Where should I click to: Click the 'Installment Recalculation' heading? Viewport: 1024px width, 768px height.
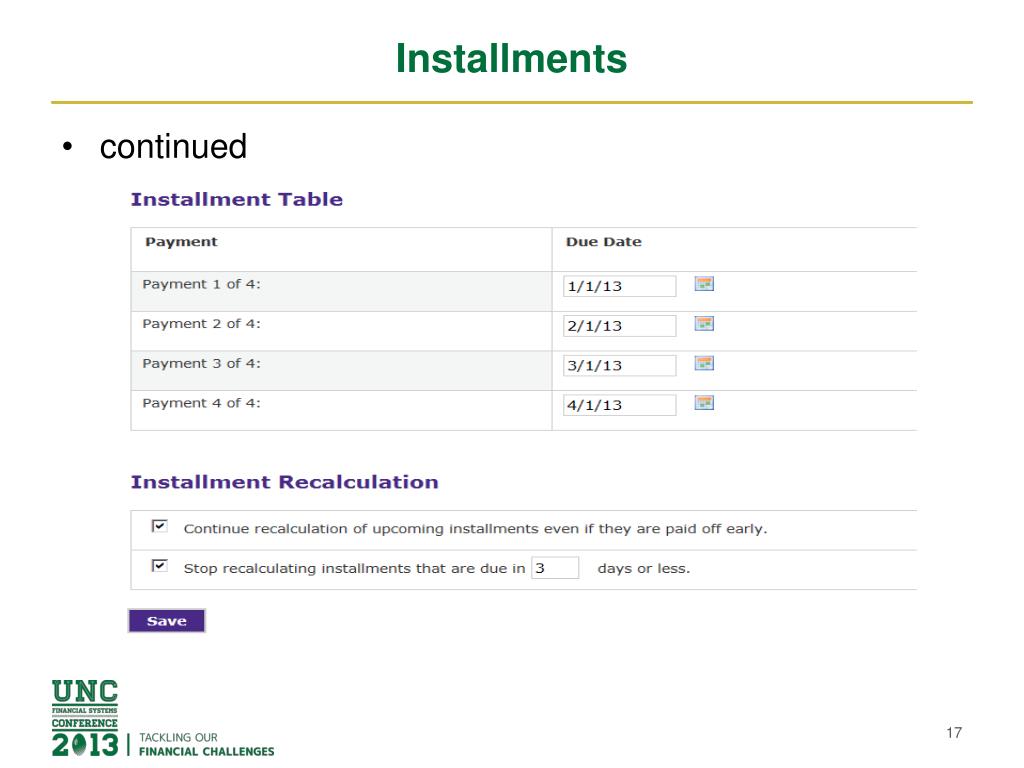(285, 482)
